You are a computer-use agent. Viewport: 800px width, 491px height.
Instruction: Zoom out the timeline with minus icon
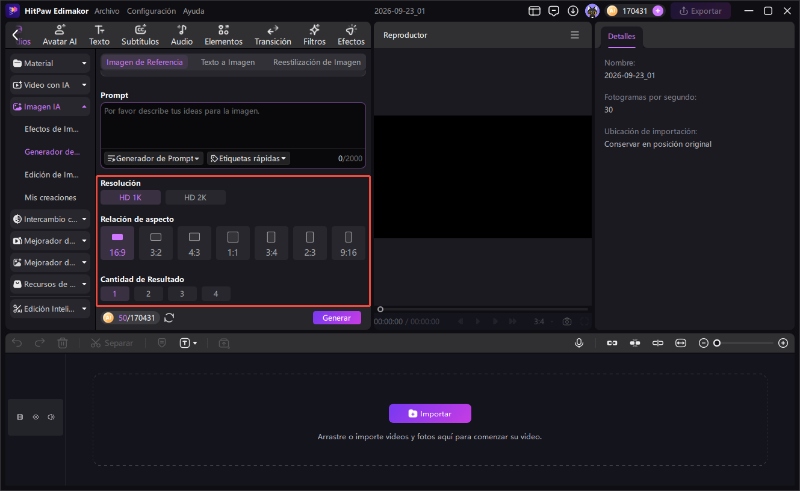click(704, 343)
